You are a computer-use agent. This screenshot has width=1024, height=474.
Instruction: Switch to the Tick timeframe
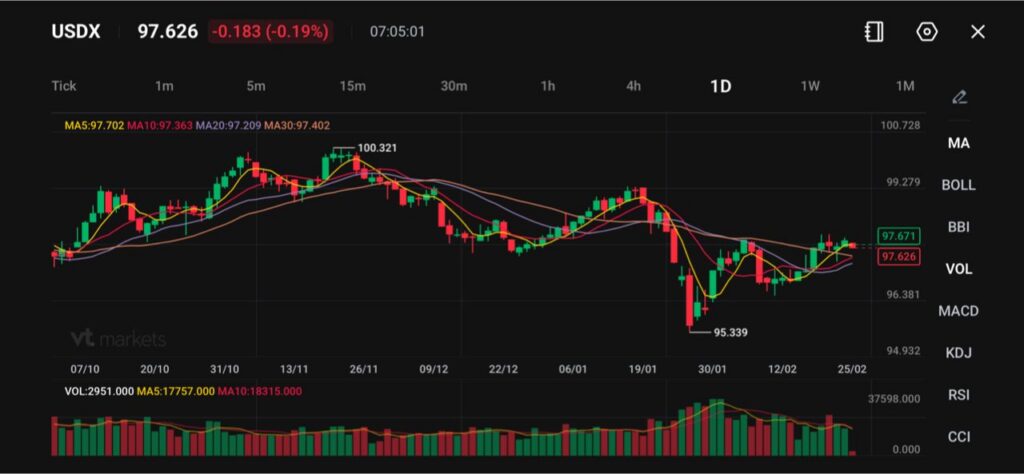[64, 86]
